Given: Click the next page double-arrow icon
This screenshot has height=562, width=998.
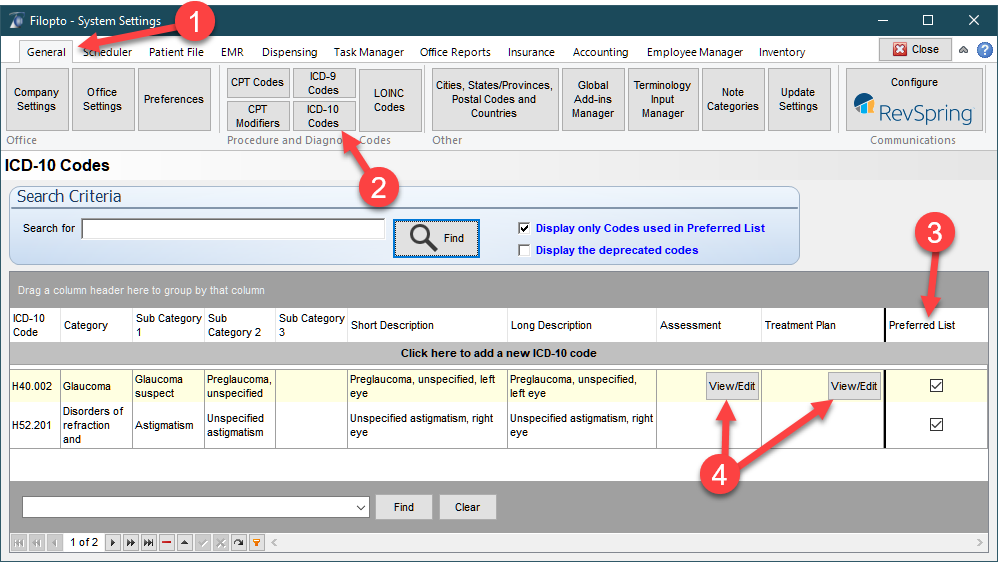Looking at the screenshot, I should [131, 542].
